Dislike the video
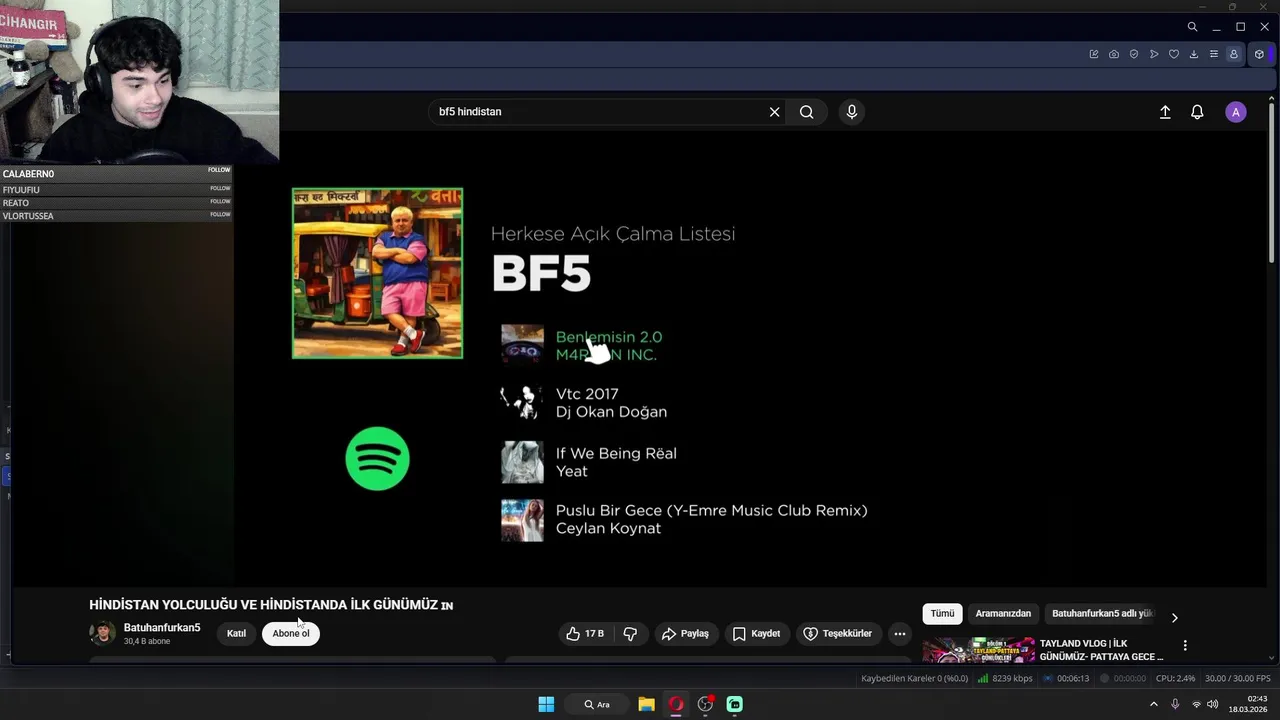 630,633
